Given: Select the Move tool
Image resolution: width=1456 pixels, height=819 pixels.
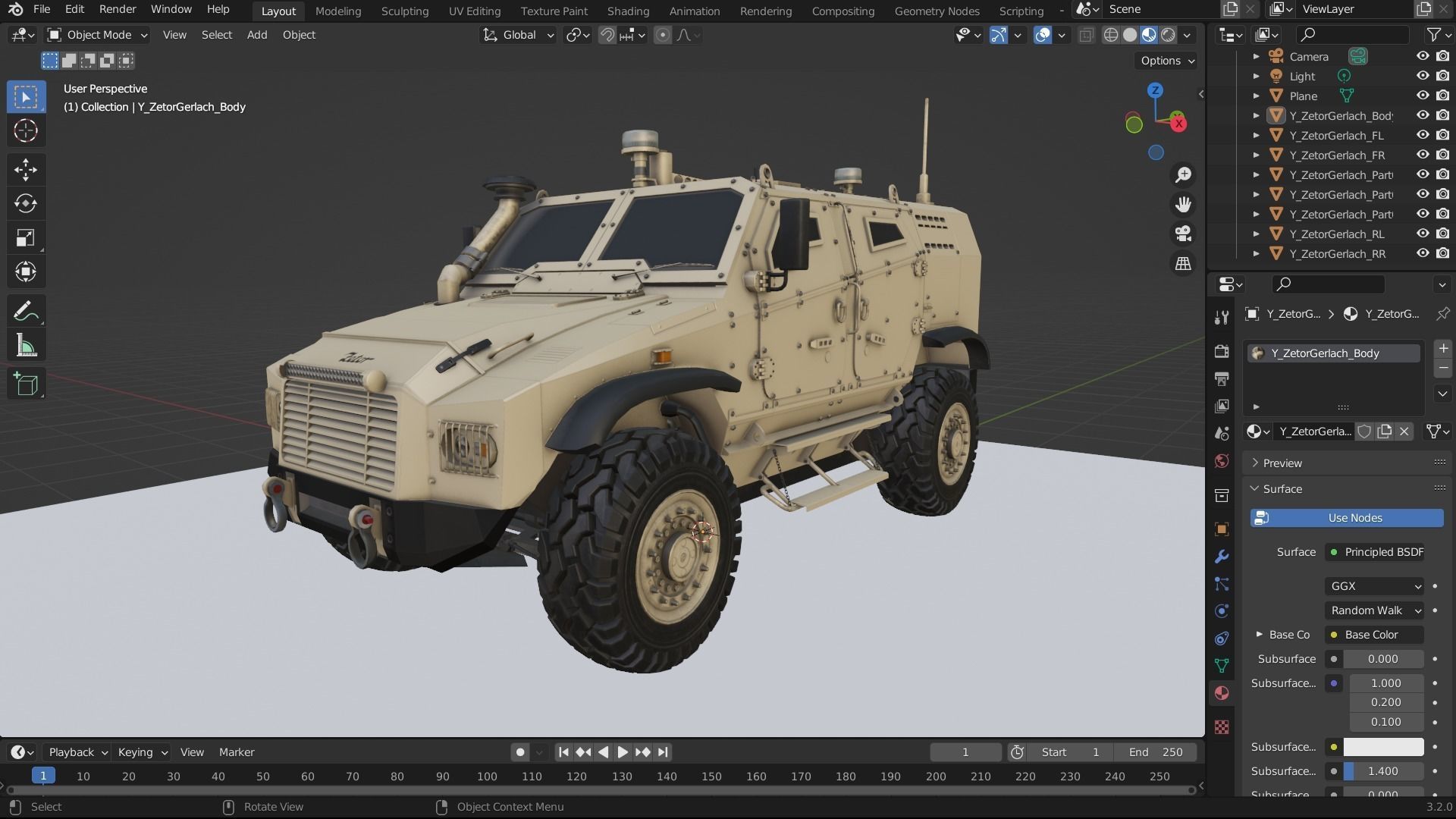Looking at the screenshot, I should coord(26,169).
